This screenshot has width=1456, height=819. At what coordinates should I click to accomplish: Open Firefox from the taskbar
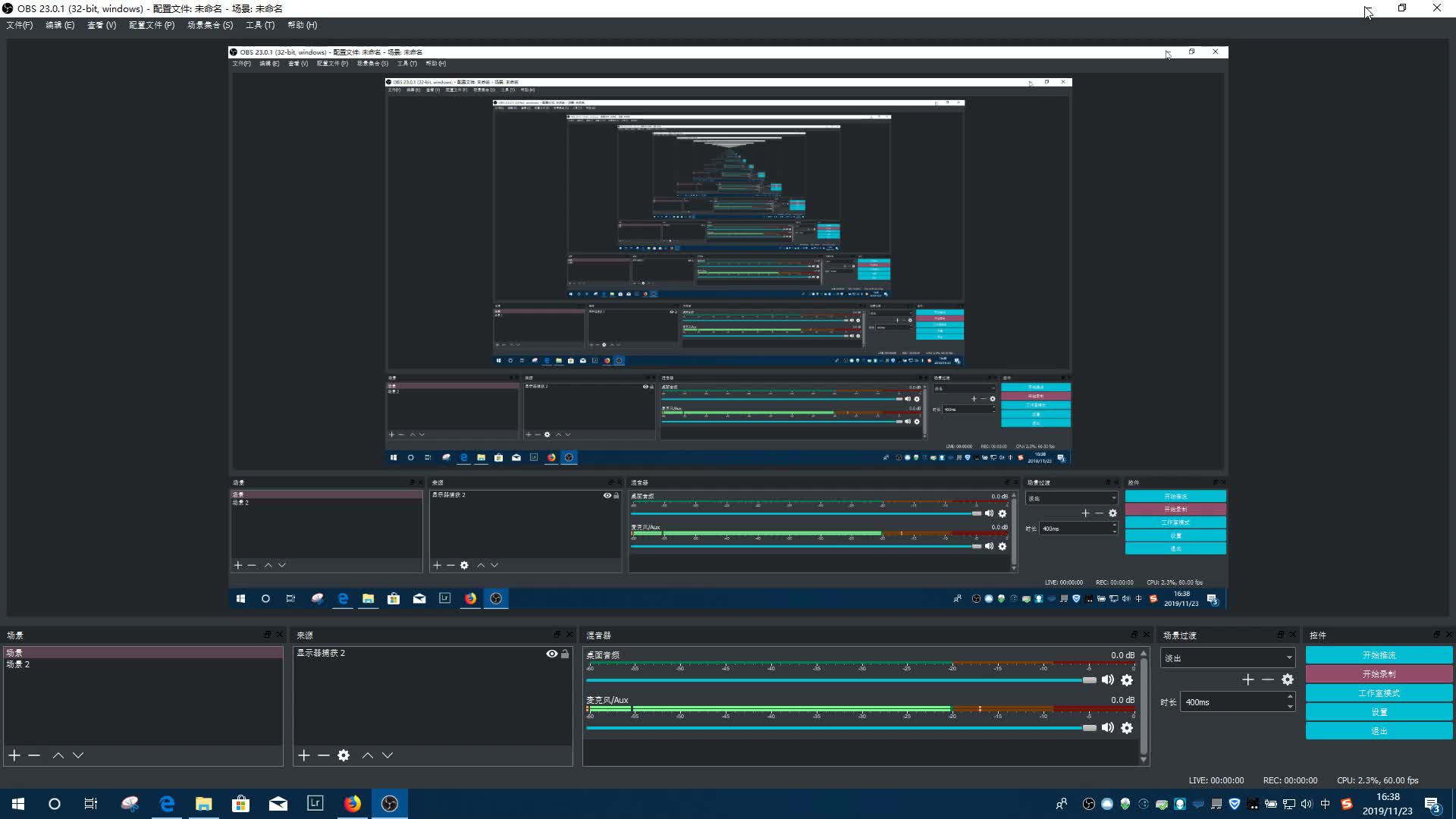[353, 804]
